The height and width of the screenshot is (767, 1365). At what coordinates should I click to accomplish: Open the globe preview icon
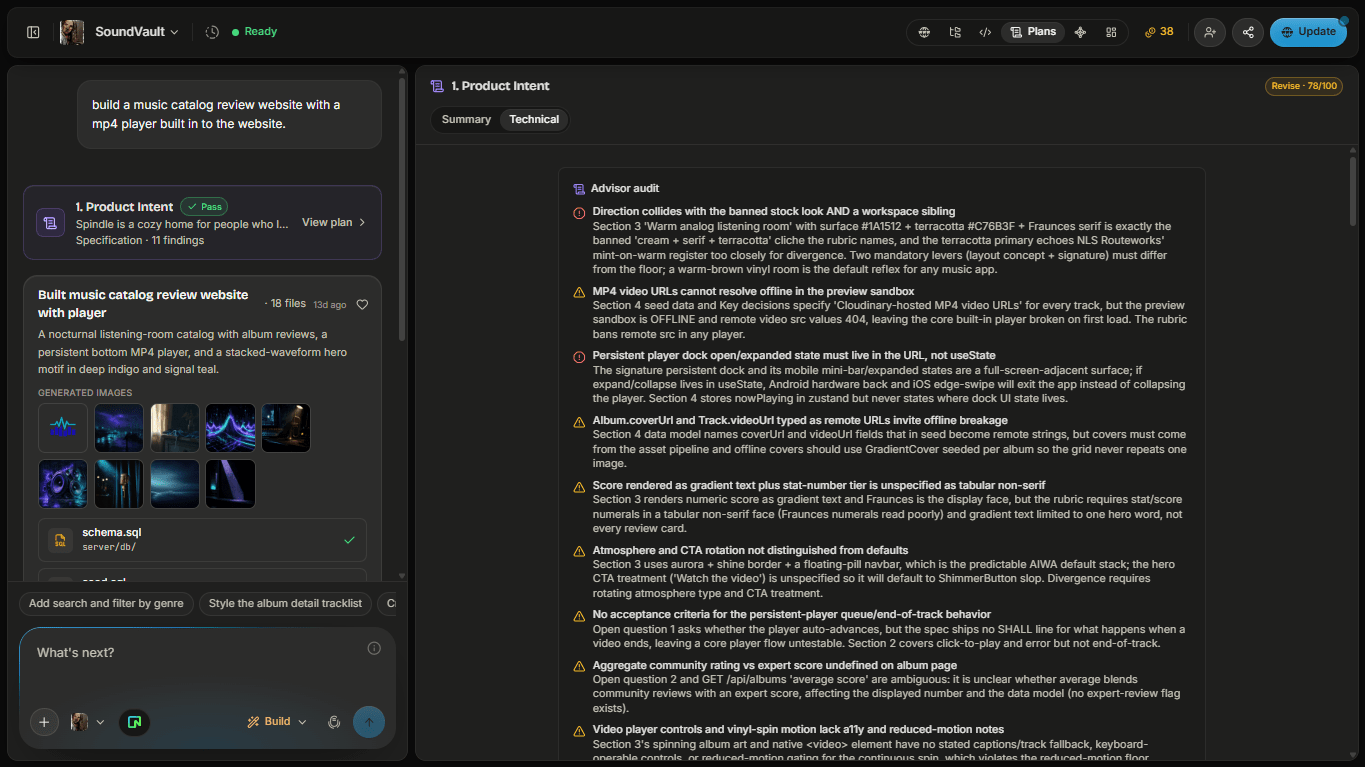(x=924, y=32)
